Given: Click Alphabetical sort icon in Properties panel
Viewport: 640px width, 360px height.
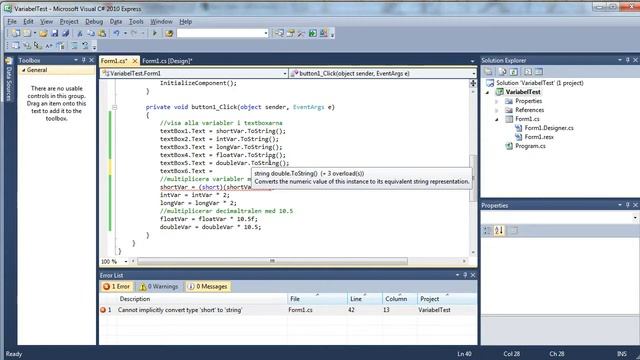Looking at the screenshot, I should click(499, 231).
